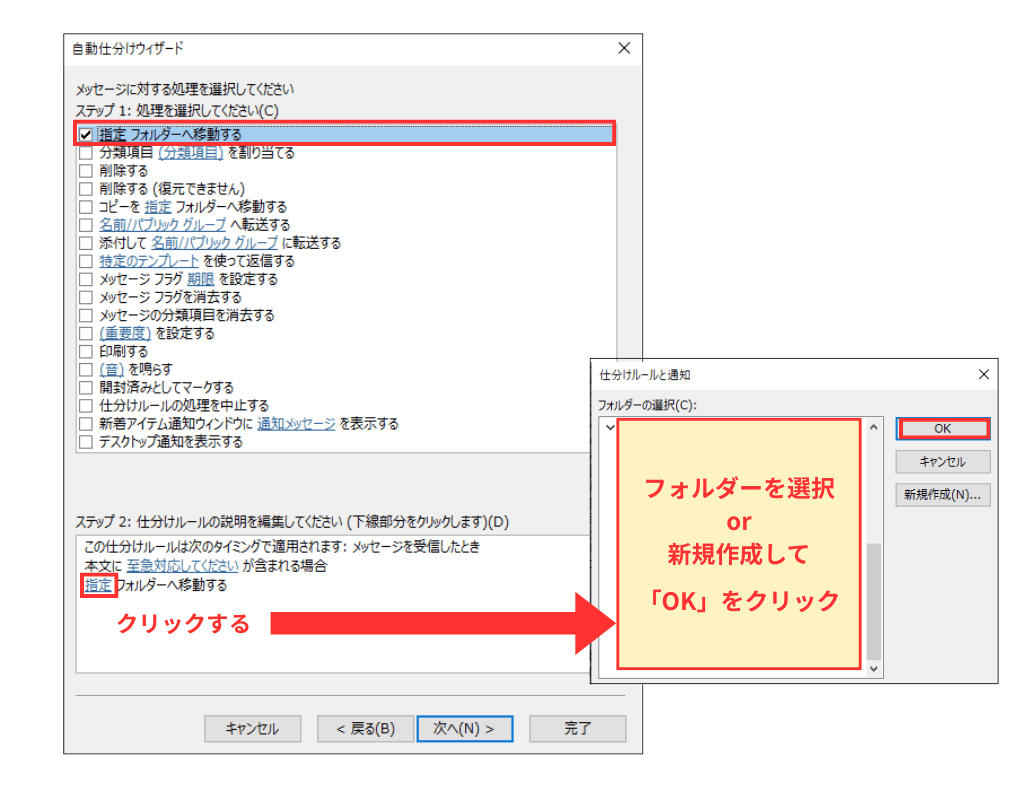Open the 特定のテンプレート link

145,261
